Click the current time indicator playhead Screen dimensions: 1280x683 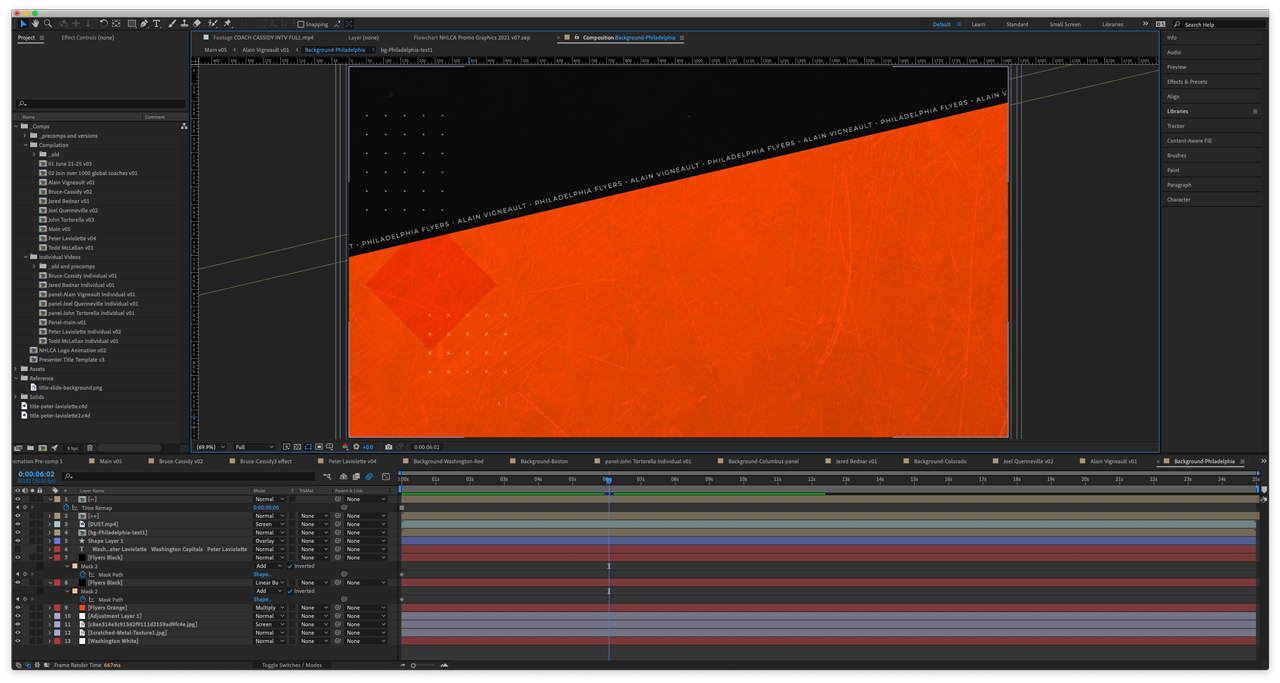pyautogui.click(x=609, y=479)
